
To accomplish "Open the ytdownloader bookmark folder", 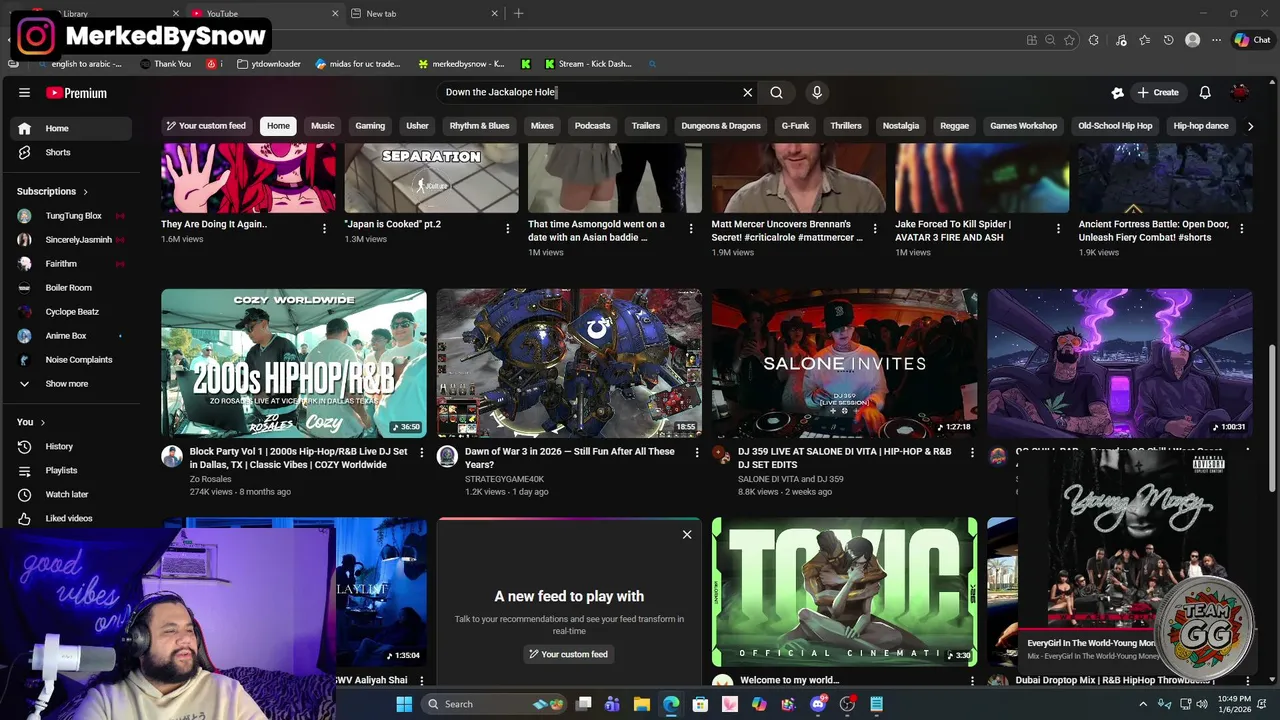I will point(269,64).
